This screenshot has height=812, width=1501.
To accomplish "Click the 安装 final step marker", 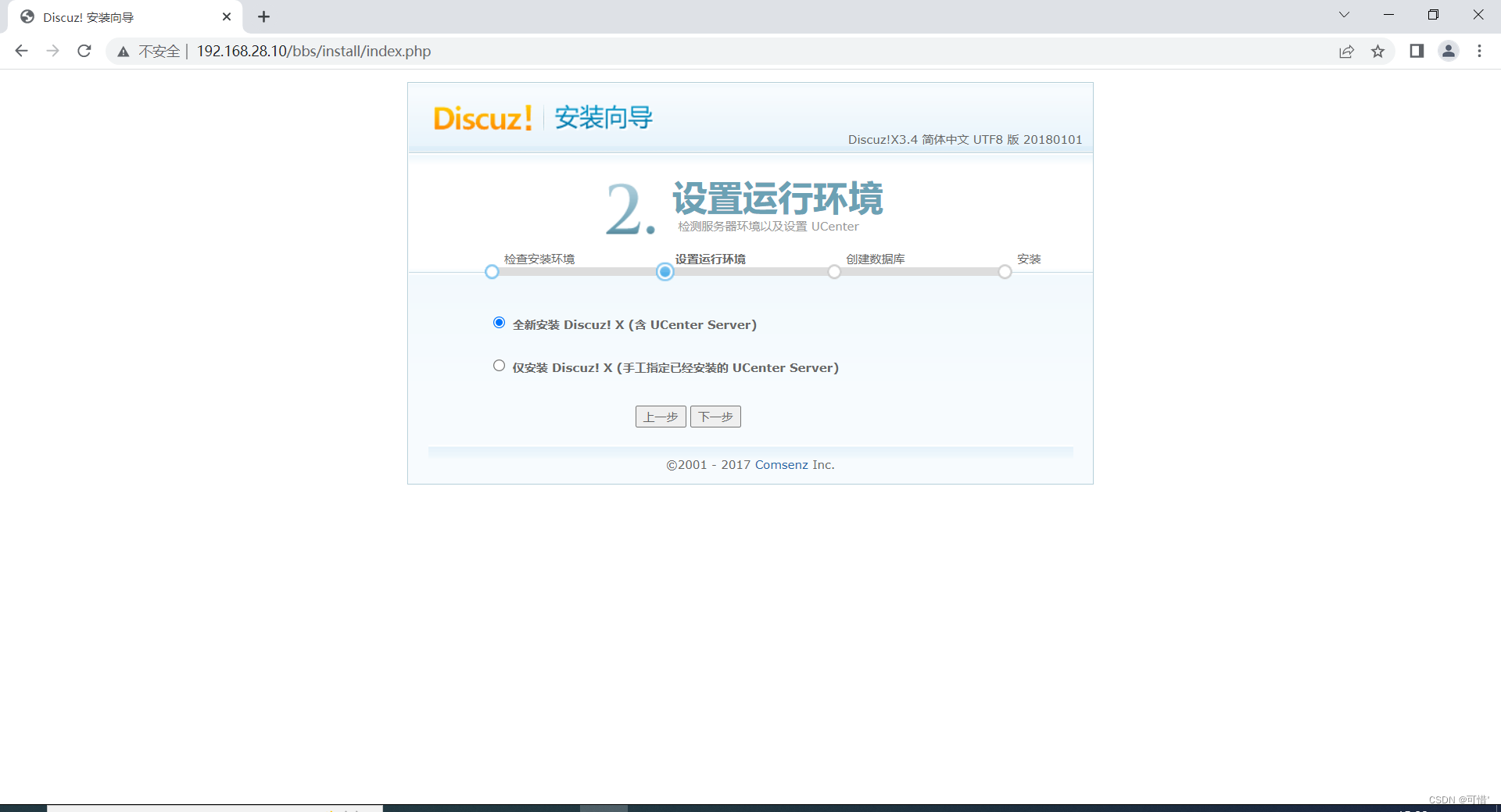I will (x=1005, y=272).
